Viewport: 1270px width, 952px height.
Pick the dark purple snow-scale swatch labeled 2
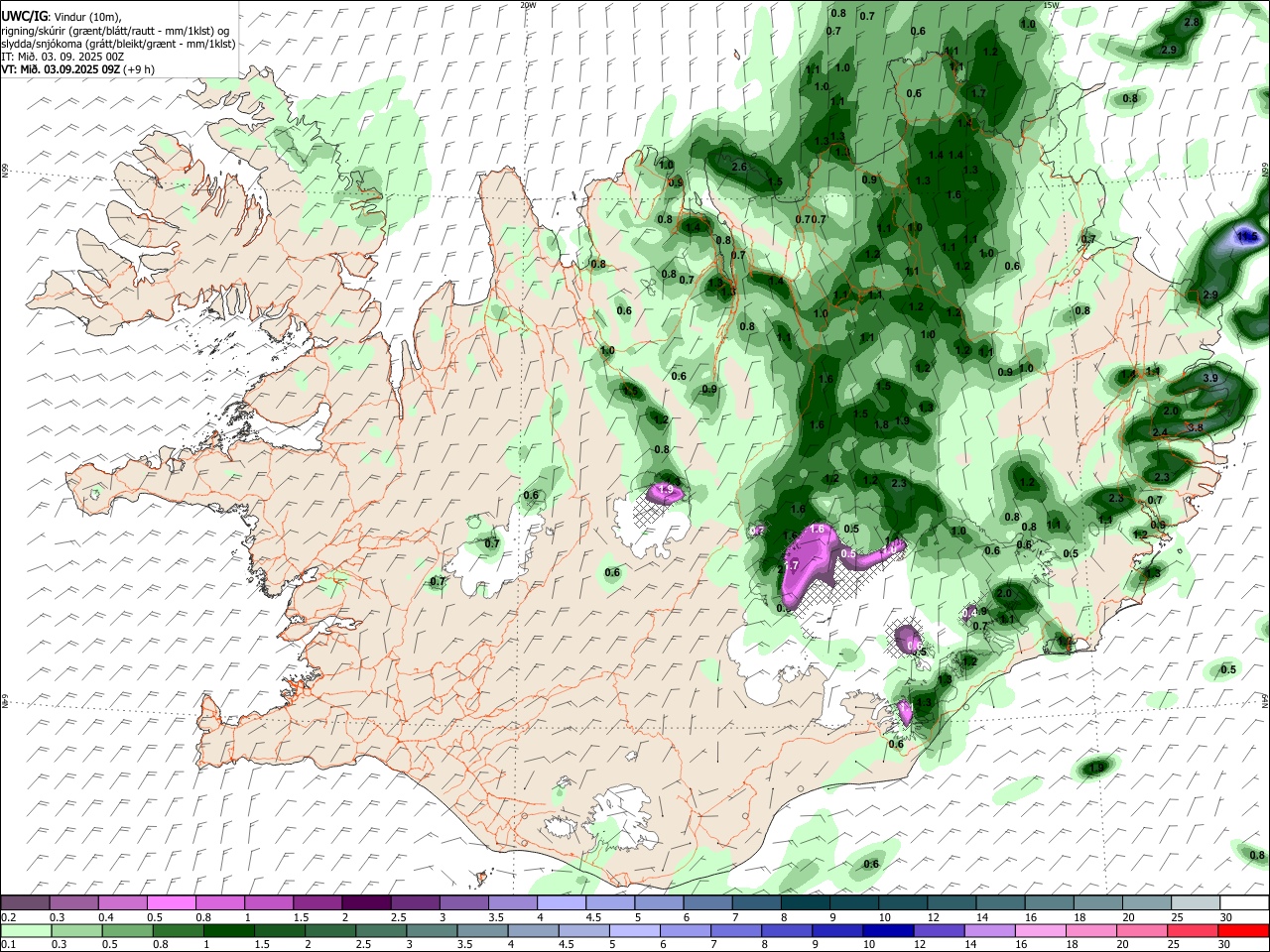pos(368,903)
